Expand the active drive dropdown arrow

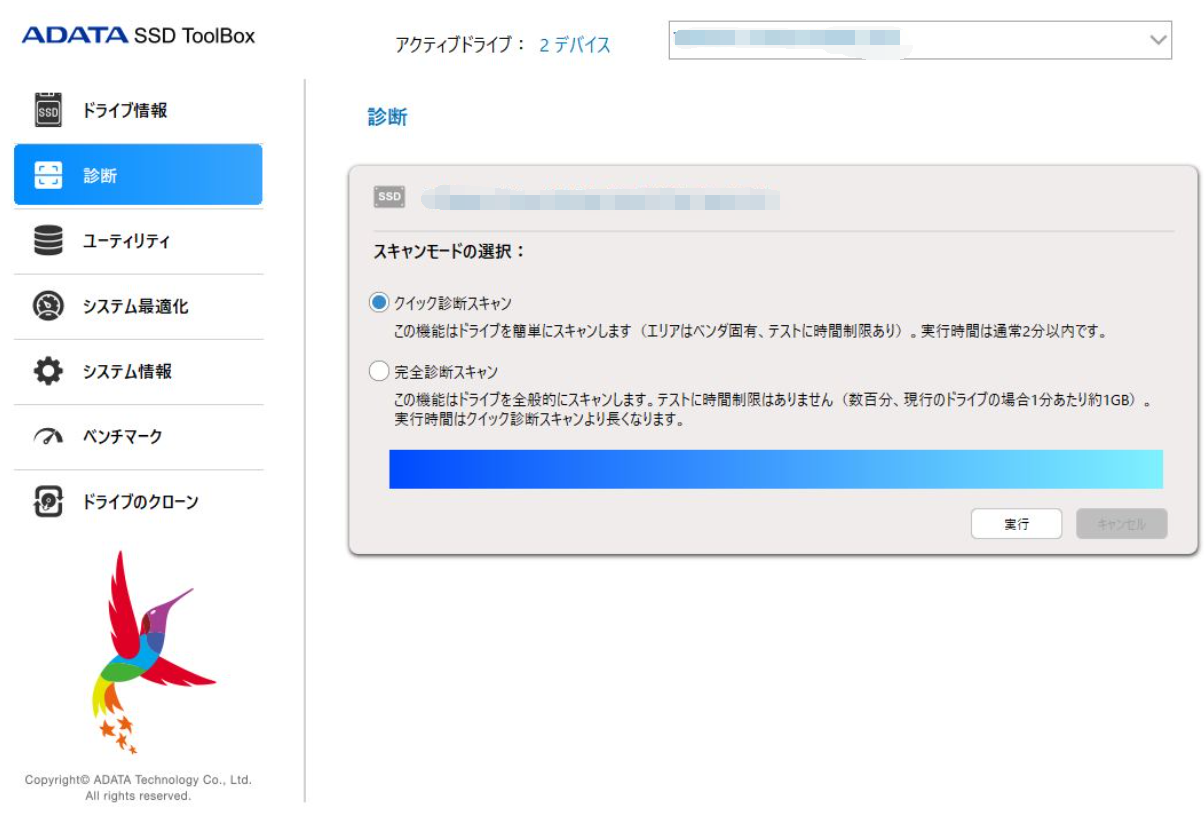click(1158, 40)
